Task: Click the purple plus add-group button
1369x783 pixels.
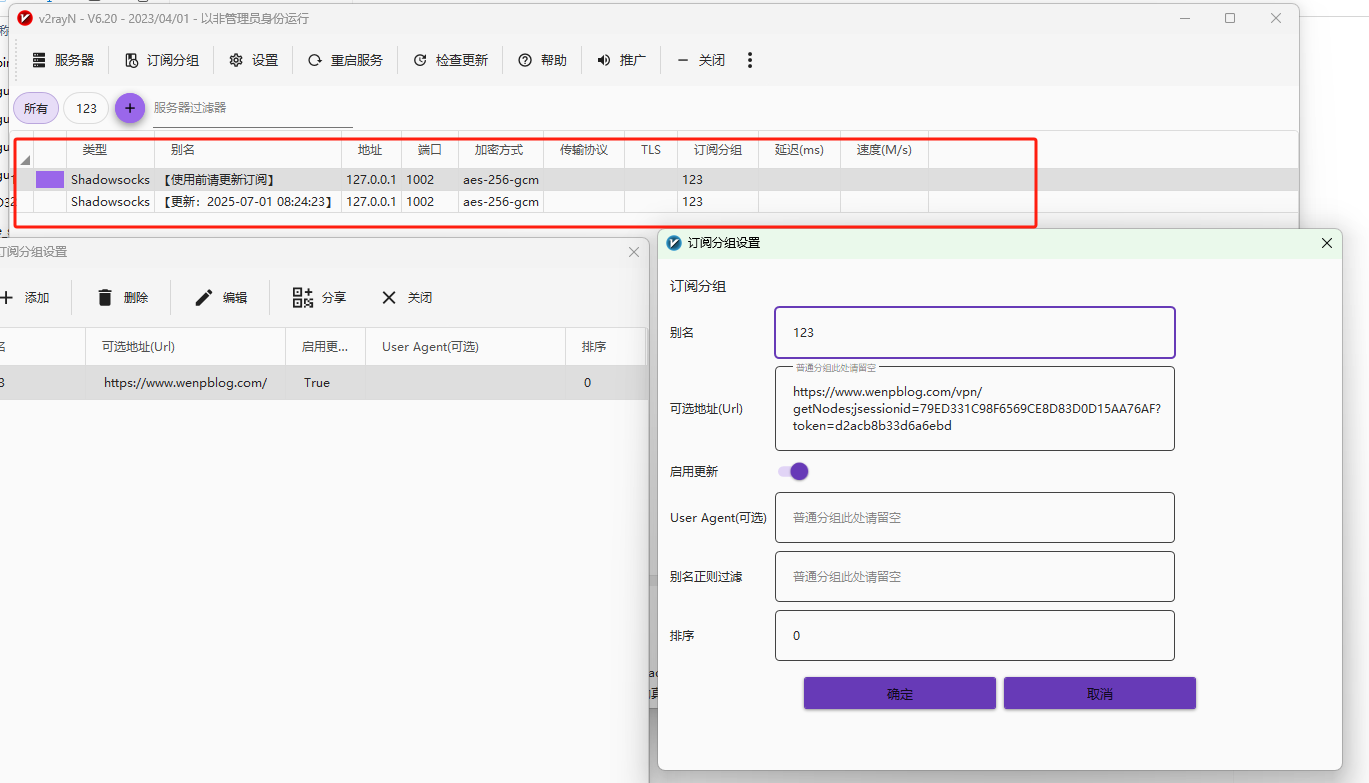Action: (x=130, y=108)
